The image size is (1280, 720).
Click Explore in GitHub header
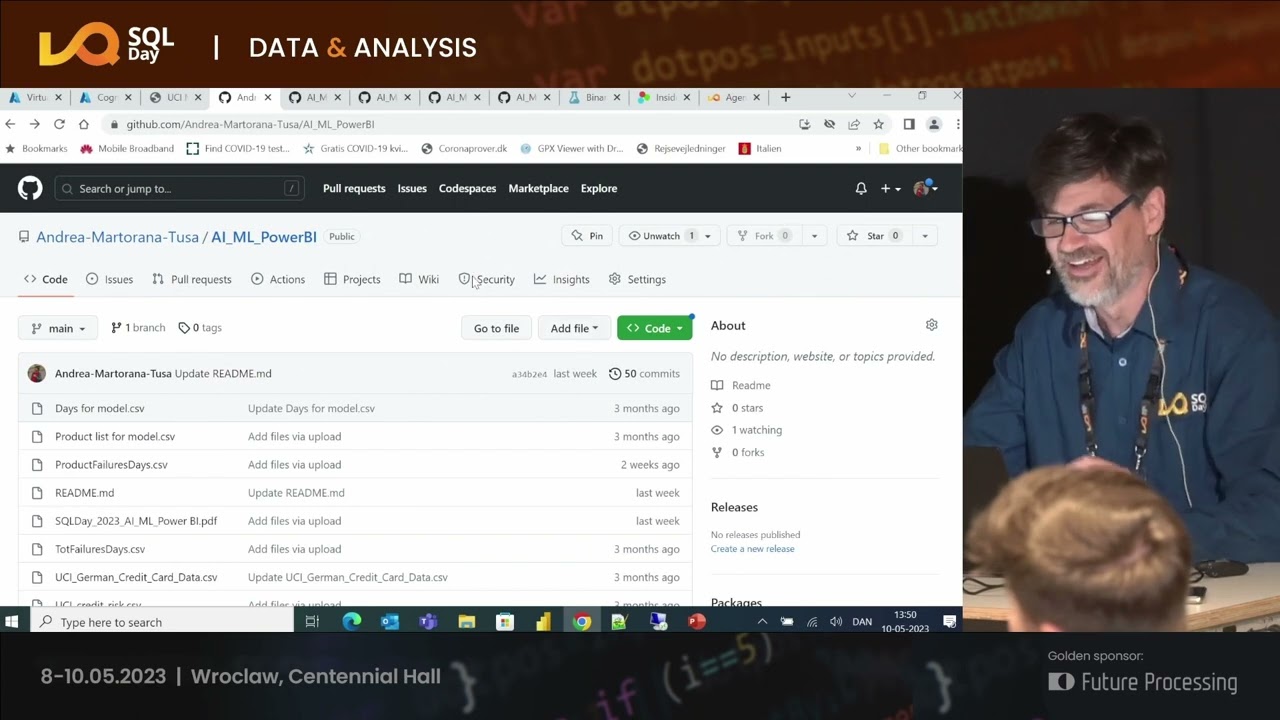coord(599,188)
